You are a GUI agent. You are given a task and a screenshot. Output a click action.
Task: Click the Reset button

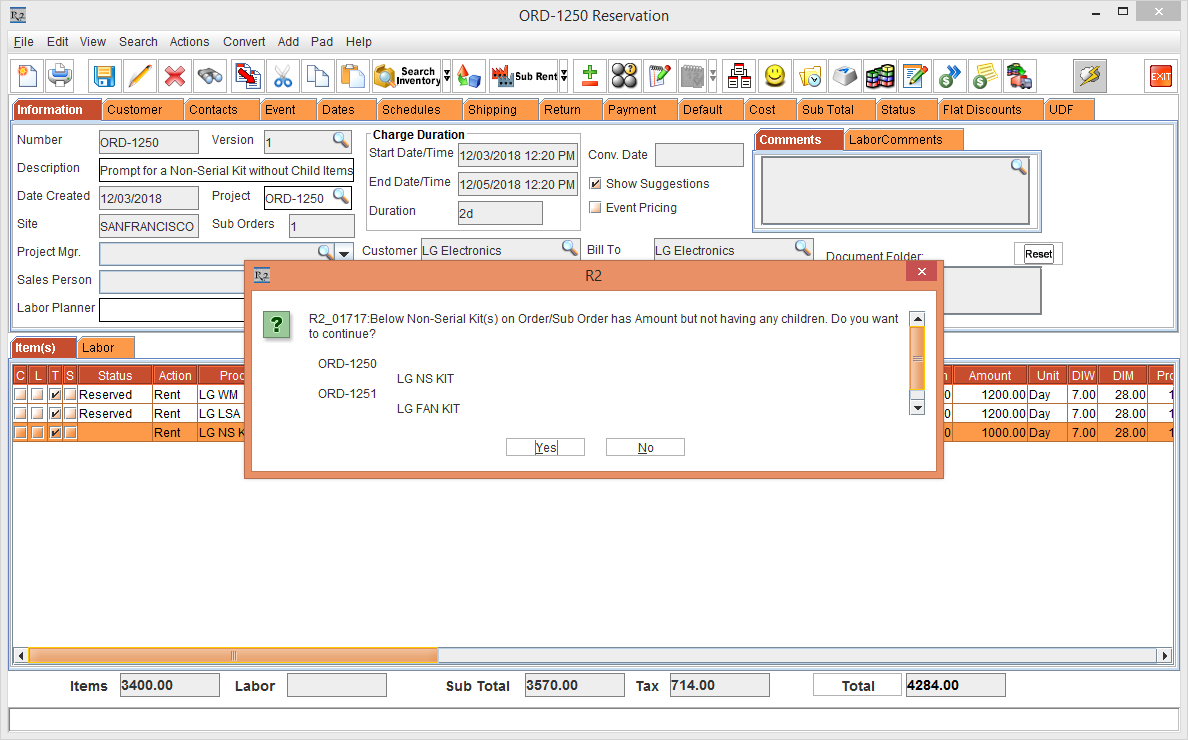coord(1039,254)
